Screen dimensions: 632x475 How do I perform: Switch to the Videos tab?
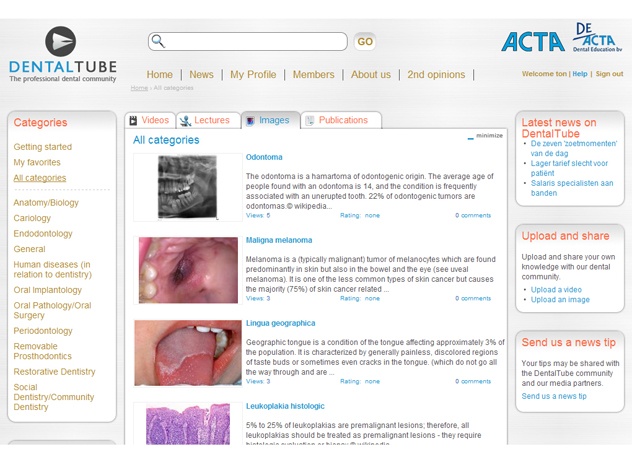click(x=150, y=120)
